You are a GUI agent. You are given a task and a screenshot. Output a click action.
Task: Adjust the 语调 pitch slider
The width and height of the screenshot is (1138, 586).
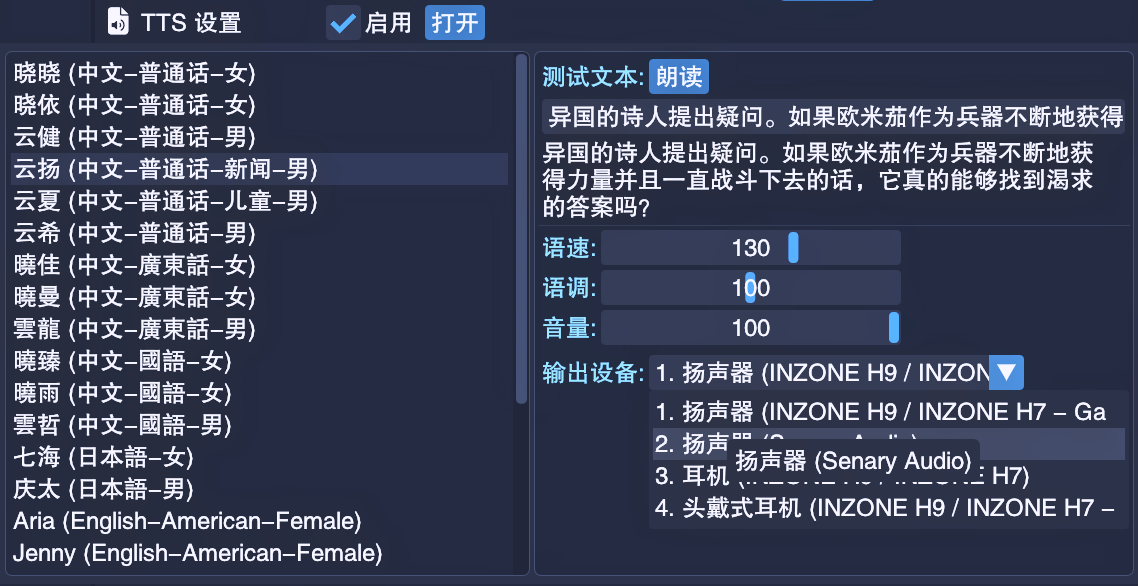[x=750, y=288]
